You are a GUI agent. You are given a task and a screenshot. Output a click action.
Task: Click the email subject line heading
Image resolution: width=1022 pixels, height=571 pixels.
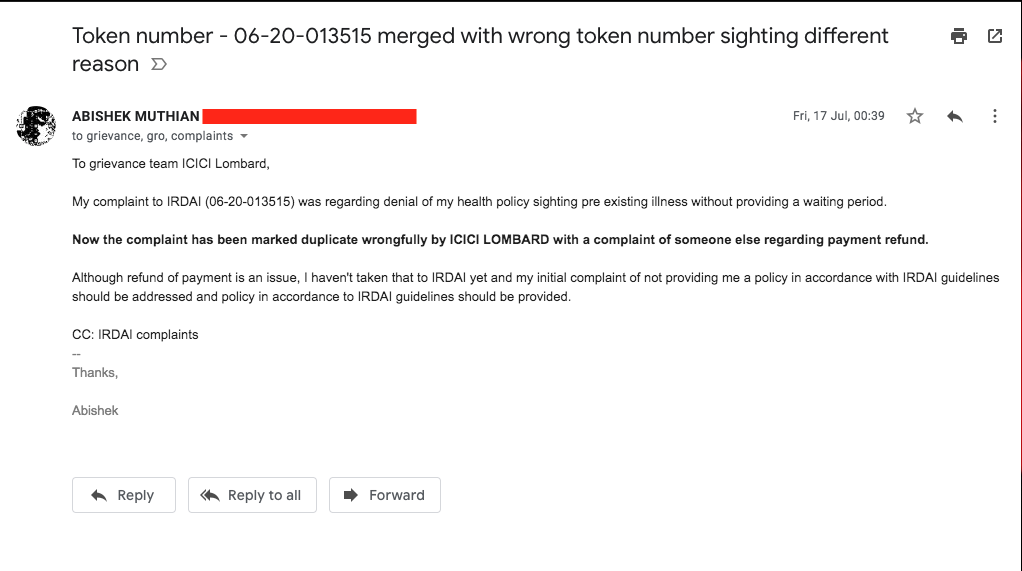[480, 50]
